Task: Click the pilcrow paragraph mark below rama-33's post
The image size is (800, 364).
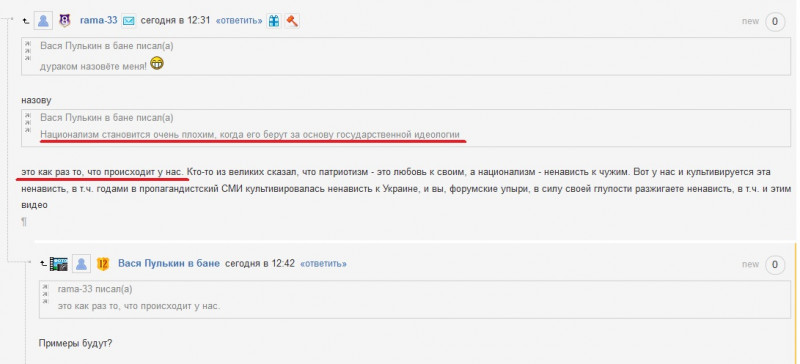Action: click(x=24, y=222)
